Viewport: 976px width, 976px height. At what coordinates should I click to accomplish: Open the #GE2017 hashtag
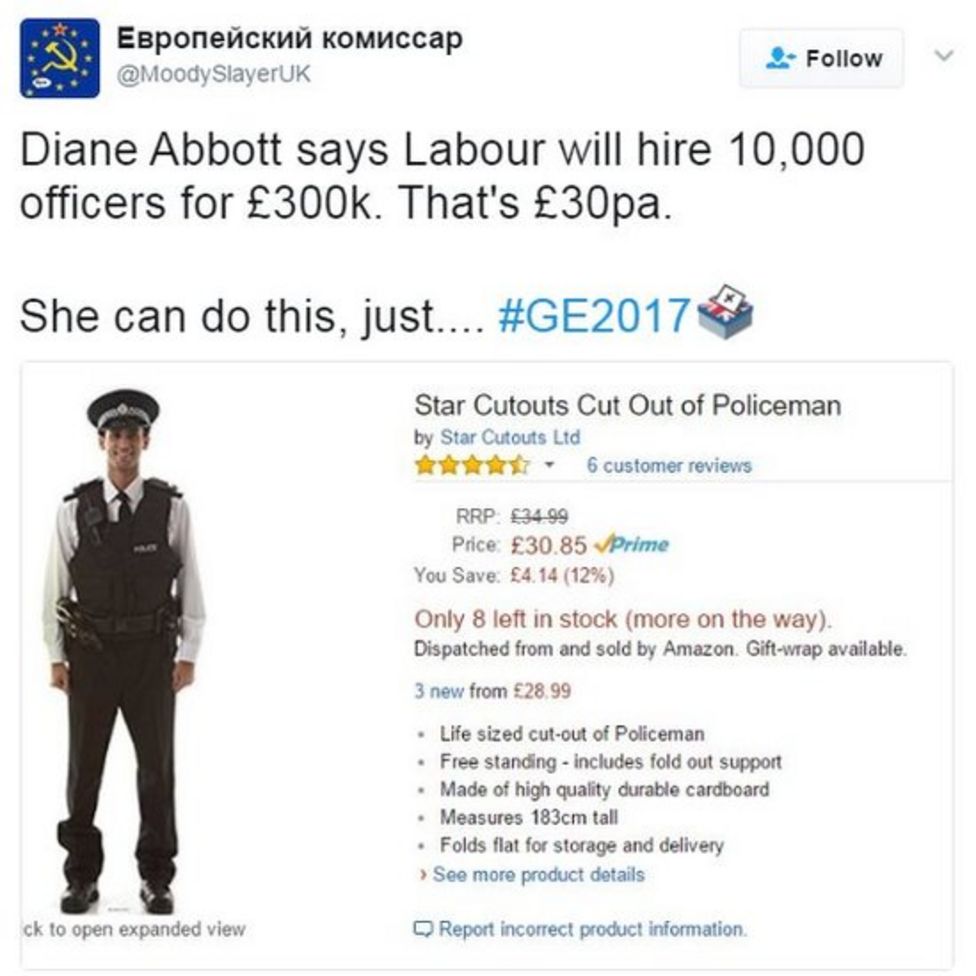pos(594,316)
